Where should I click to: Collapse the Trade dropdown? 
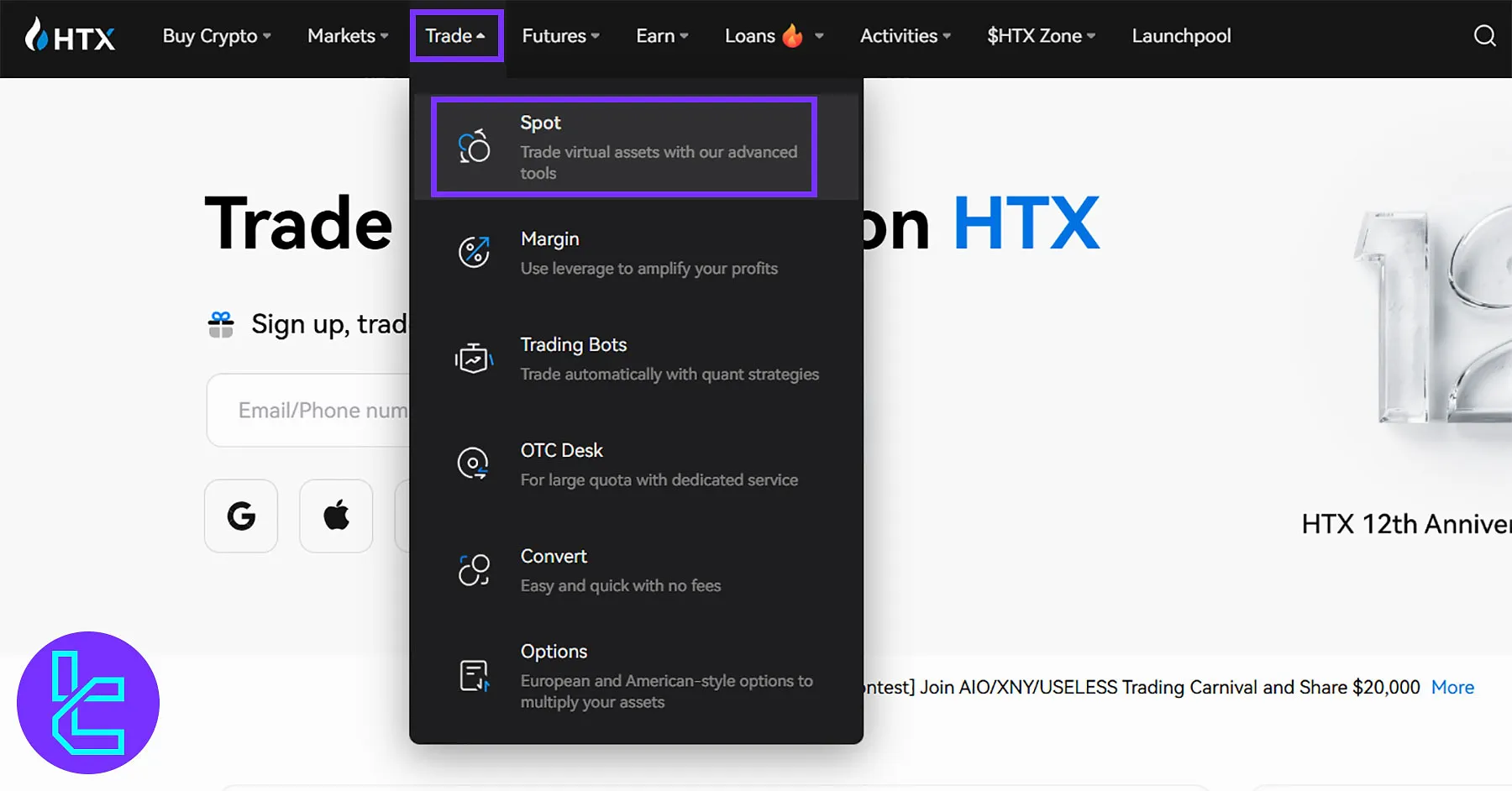(456, 36)
